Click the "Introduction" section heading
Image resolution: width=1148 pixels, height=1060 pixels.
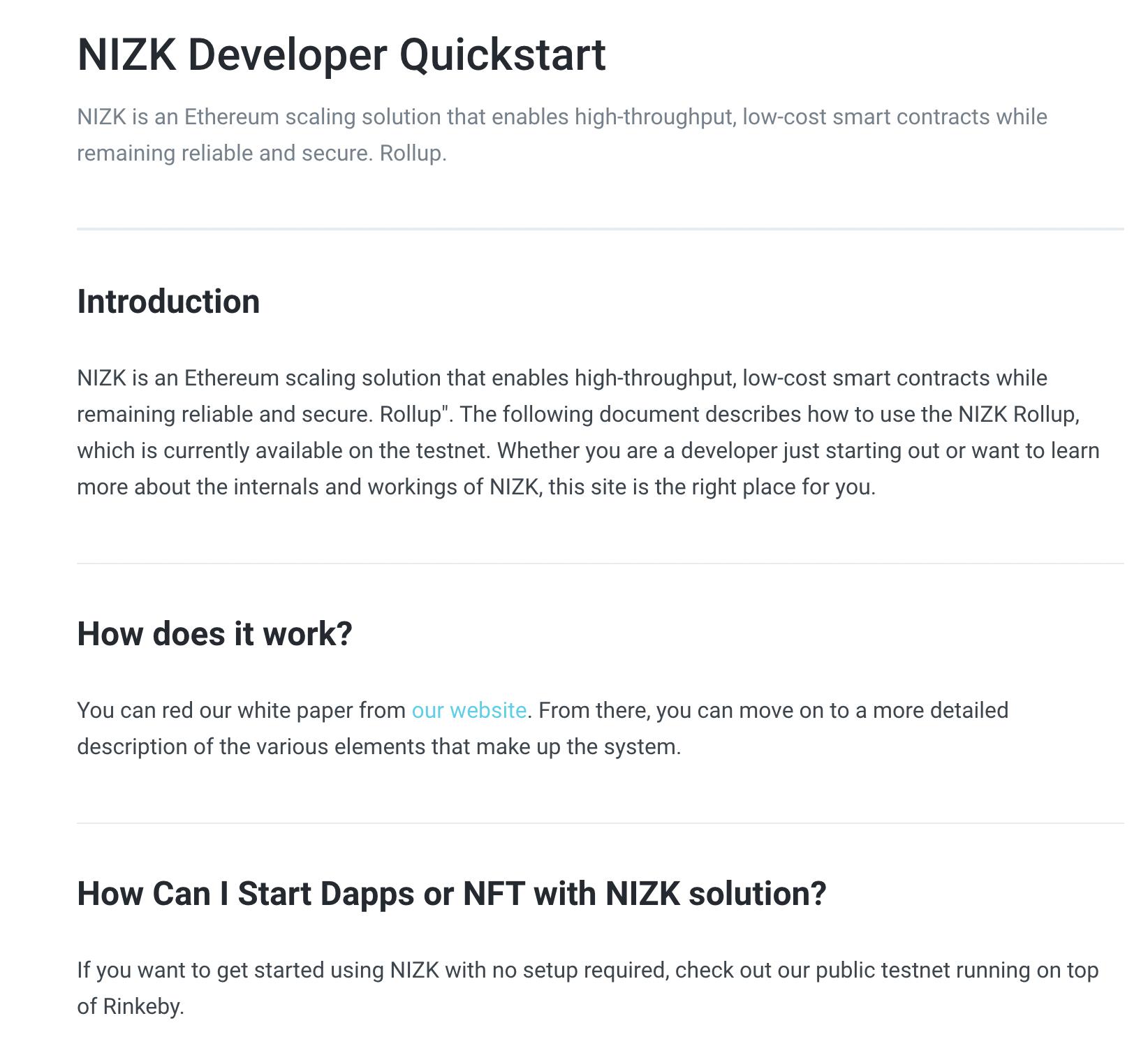(168, 302)
